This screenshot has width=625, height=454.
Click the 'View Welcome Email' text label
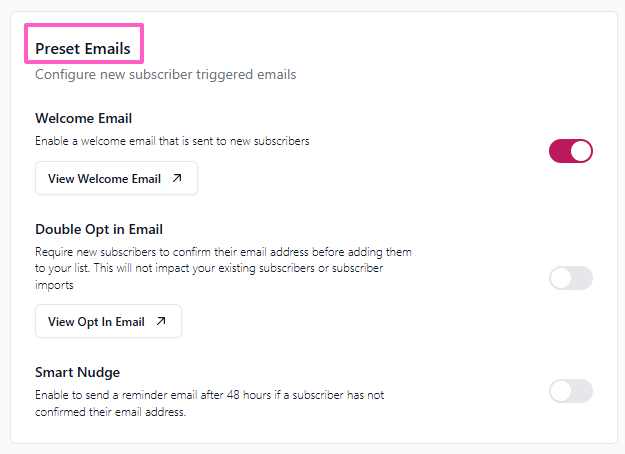104,179
